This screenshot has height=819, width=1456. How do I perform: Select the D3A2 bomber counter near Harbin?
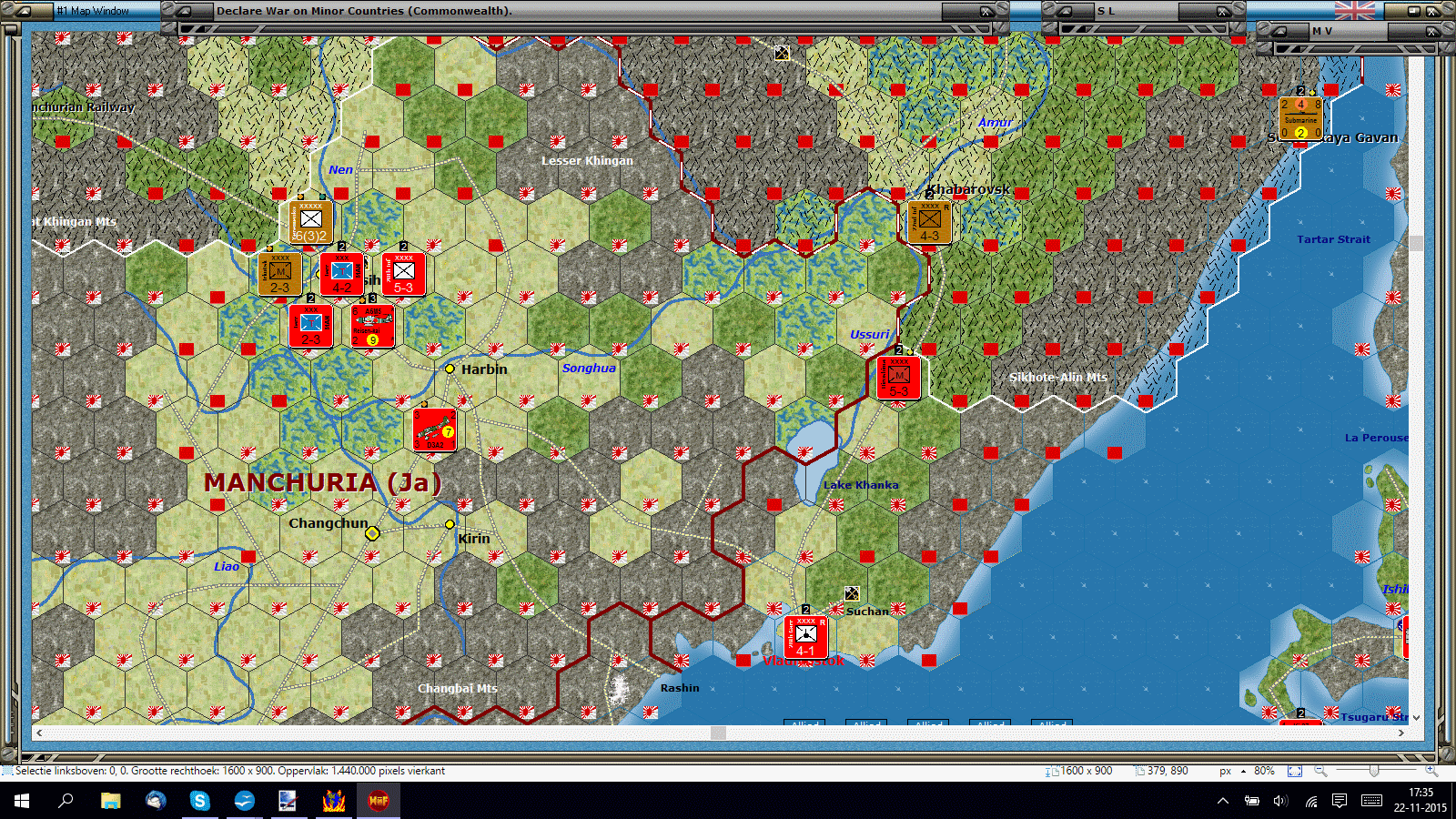(x=434, y=430)
